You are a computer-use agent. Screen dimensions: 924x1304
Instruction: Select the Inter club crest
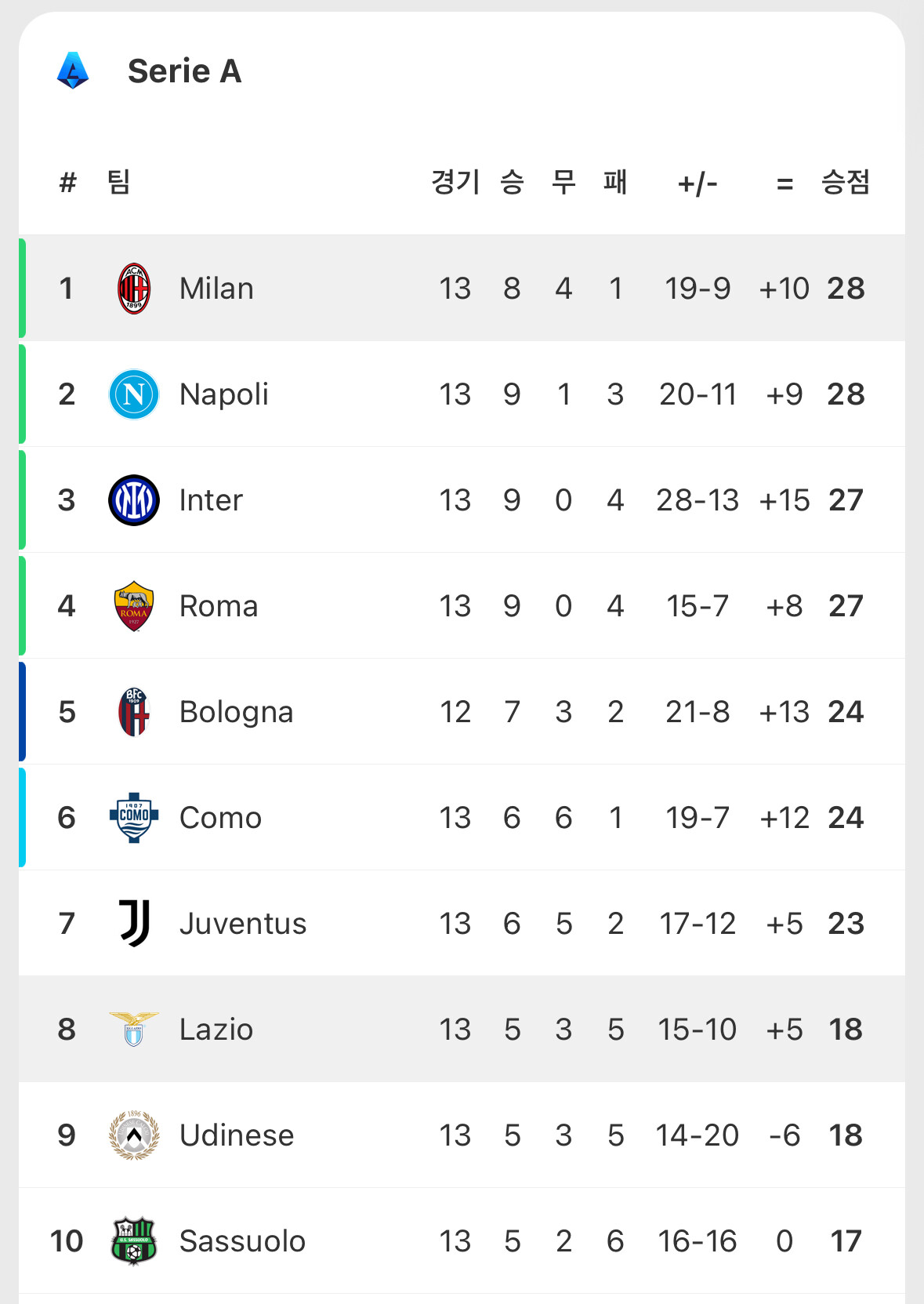[134, 500]
